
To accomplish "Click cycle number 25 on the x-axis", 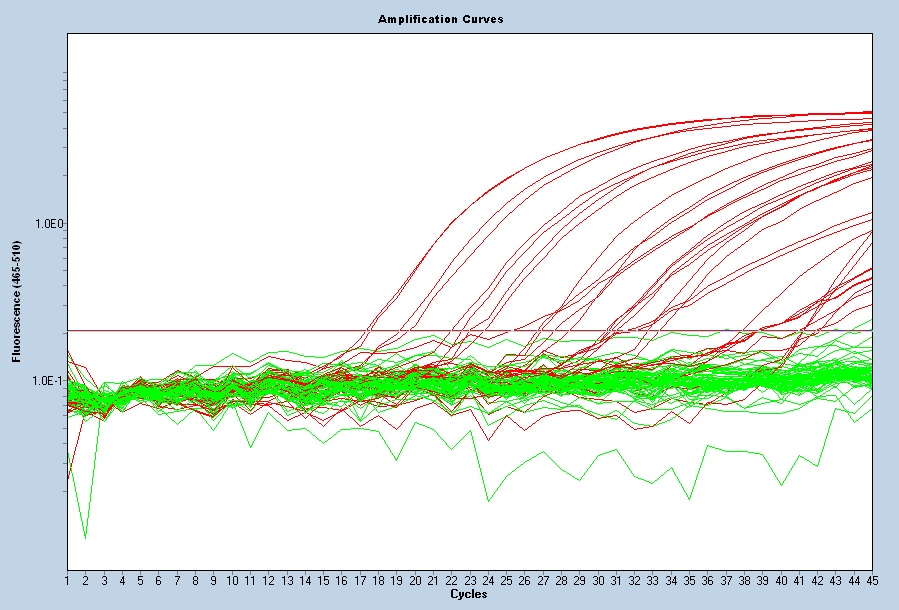I will (x=506, y=581).
